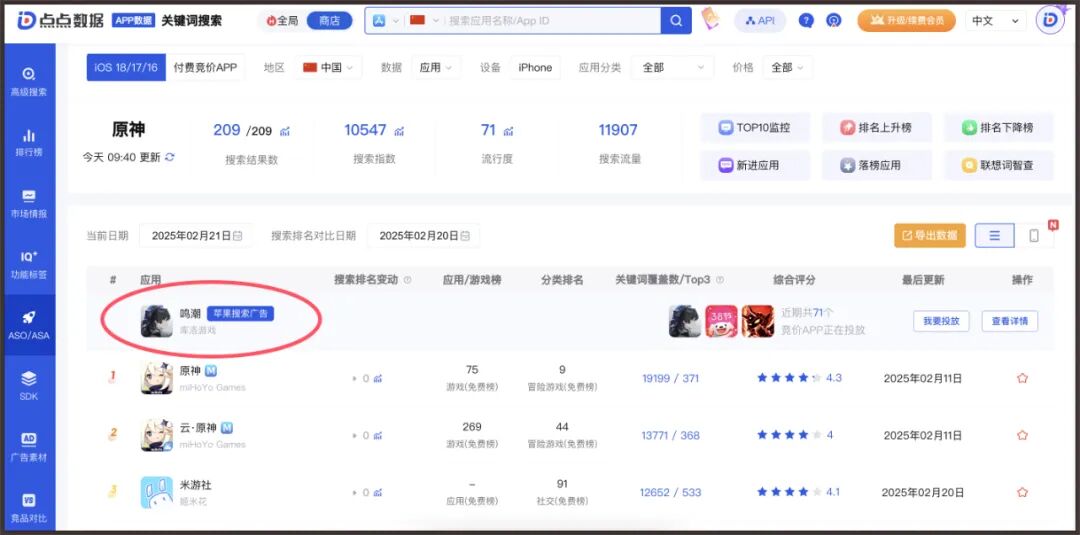Open the Rankings (排行榜) sidebar item
Screen dimensions: 1080x535
click(29, 142)
